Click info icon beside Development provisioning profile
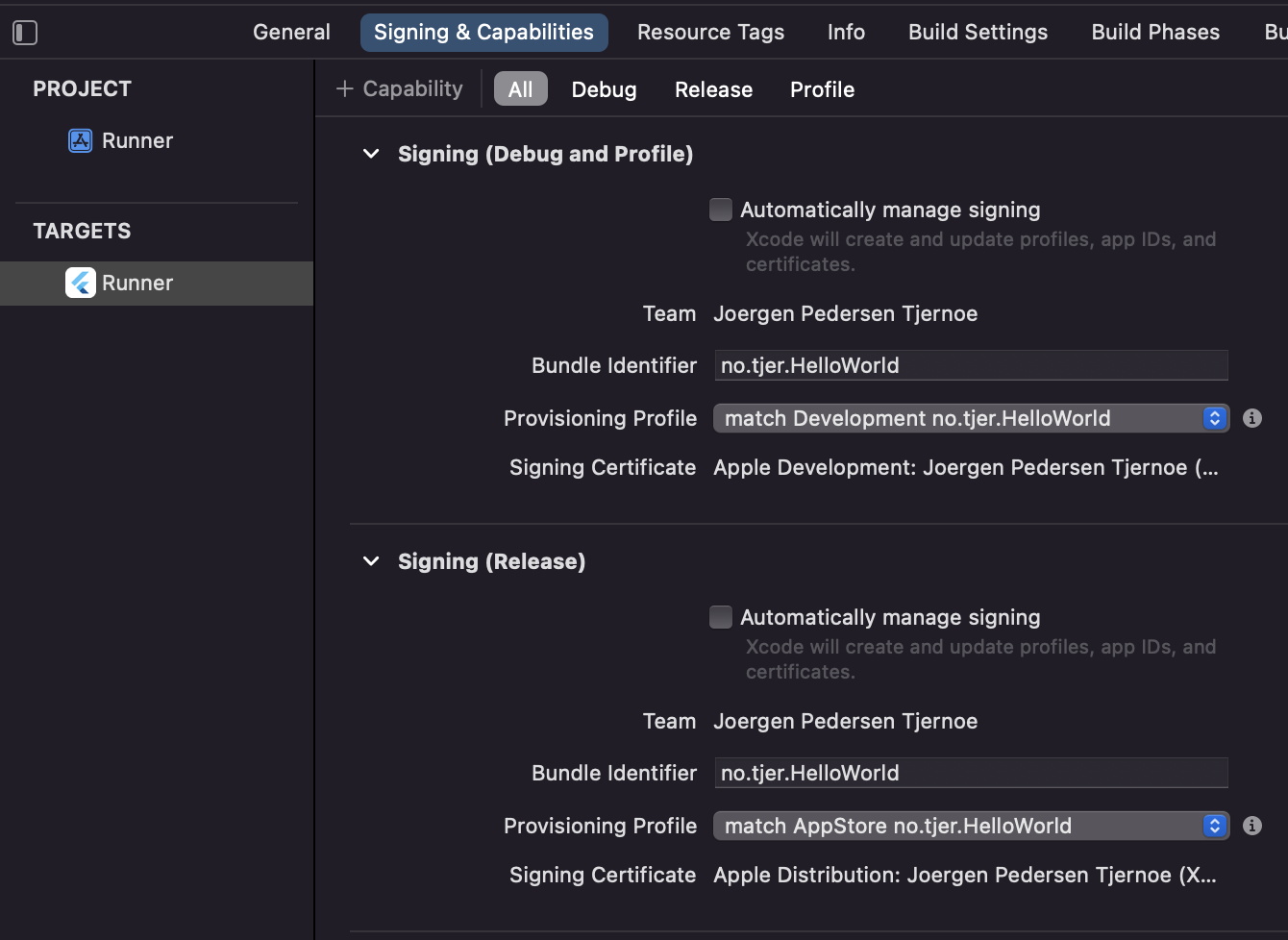 pyautogui.click(x=1251, y=418)
